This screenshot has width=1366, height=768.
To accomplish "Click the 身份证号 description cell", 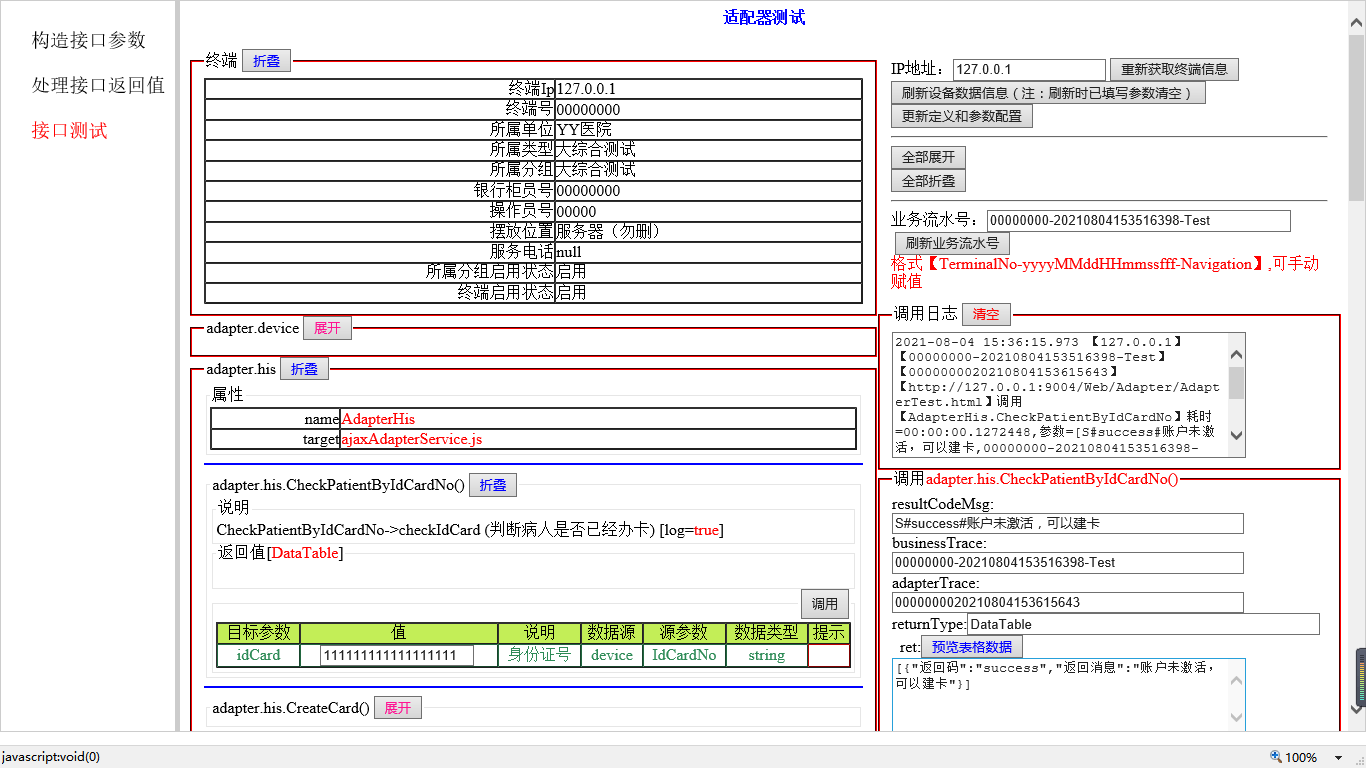I will [x=539, y=656].
